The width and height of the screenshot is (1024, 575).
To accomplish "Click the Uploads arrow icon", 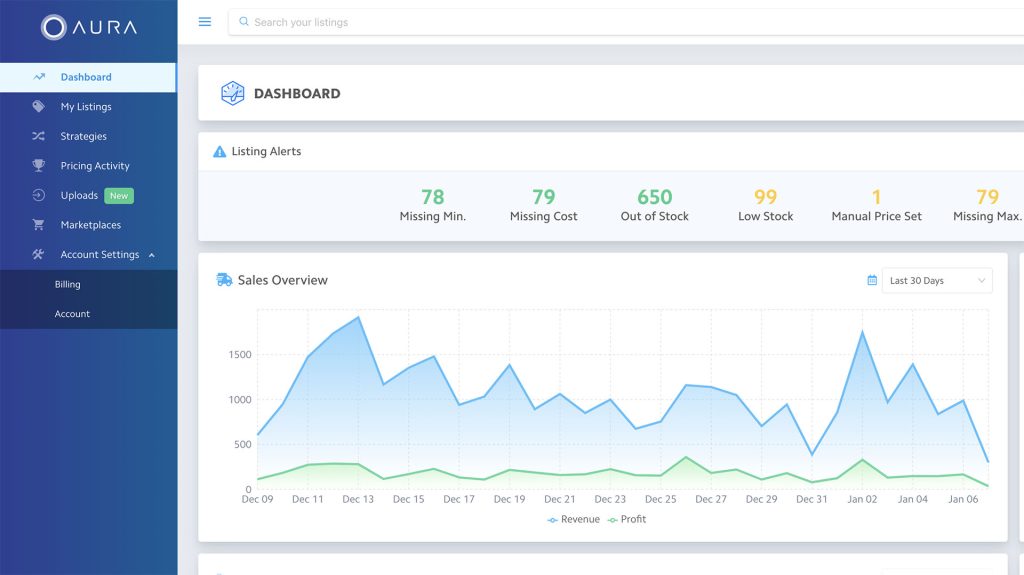I will [39, 195].
